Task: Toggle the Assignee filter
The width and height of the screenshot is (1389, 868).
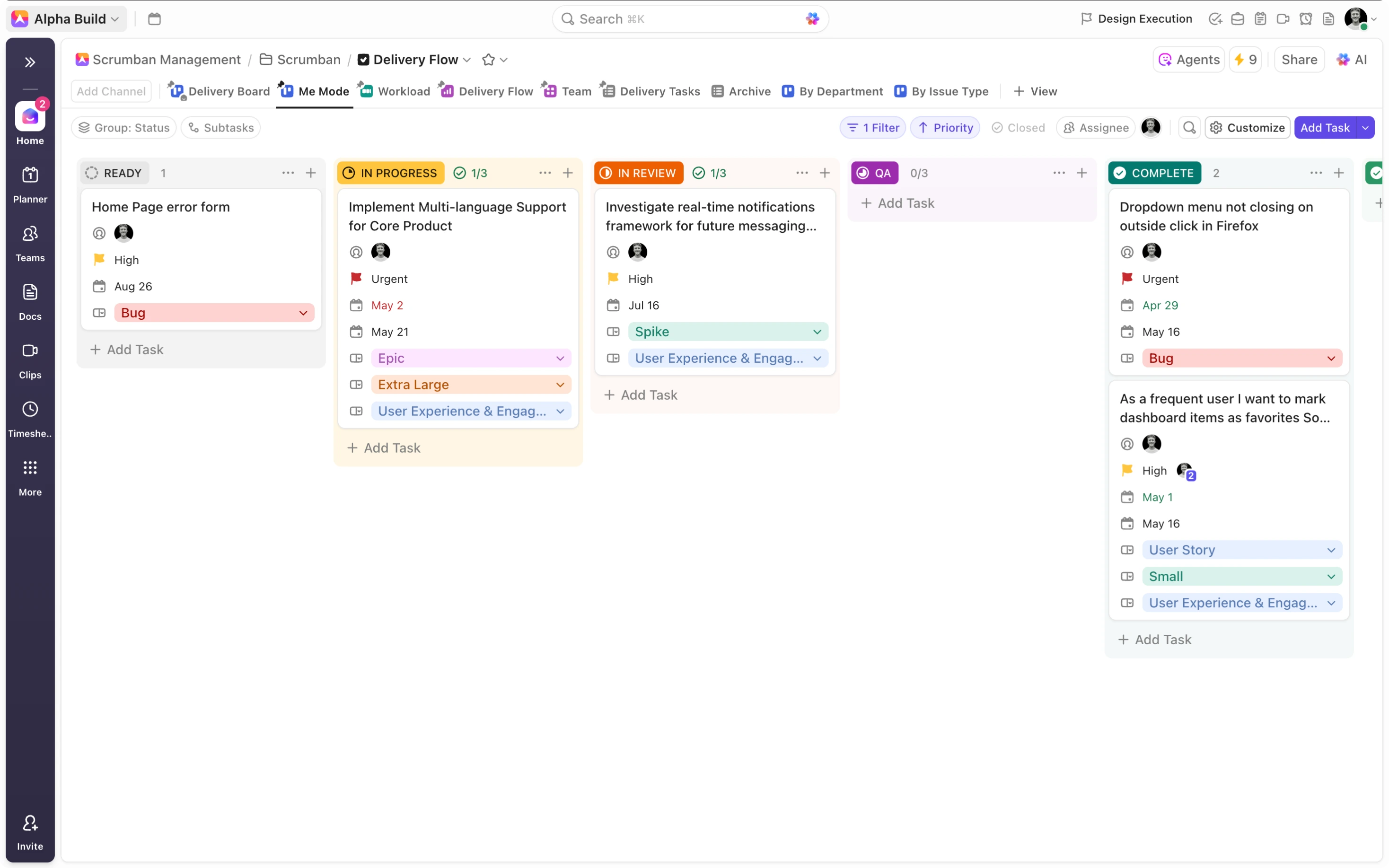Action: point(1096,127)
